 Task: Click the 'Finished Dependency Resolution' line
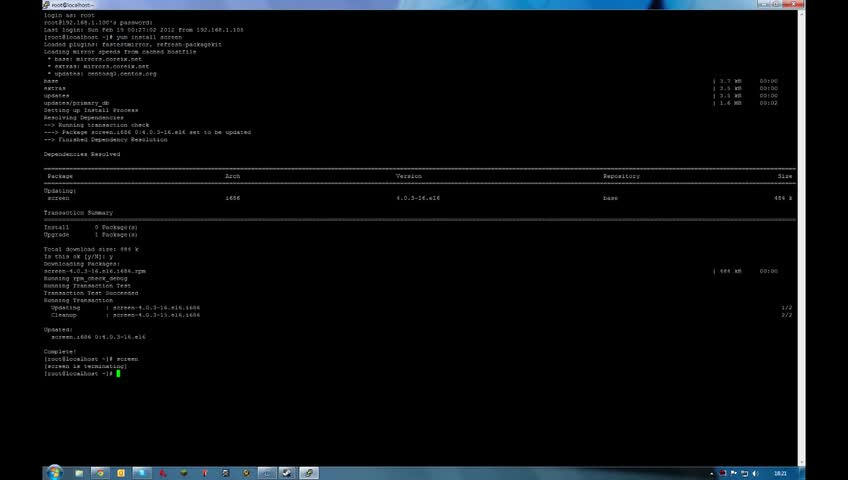[105, 139]
